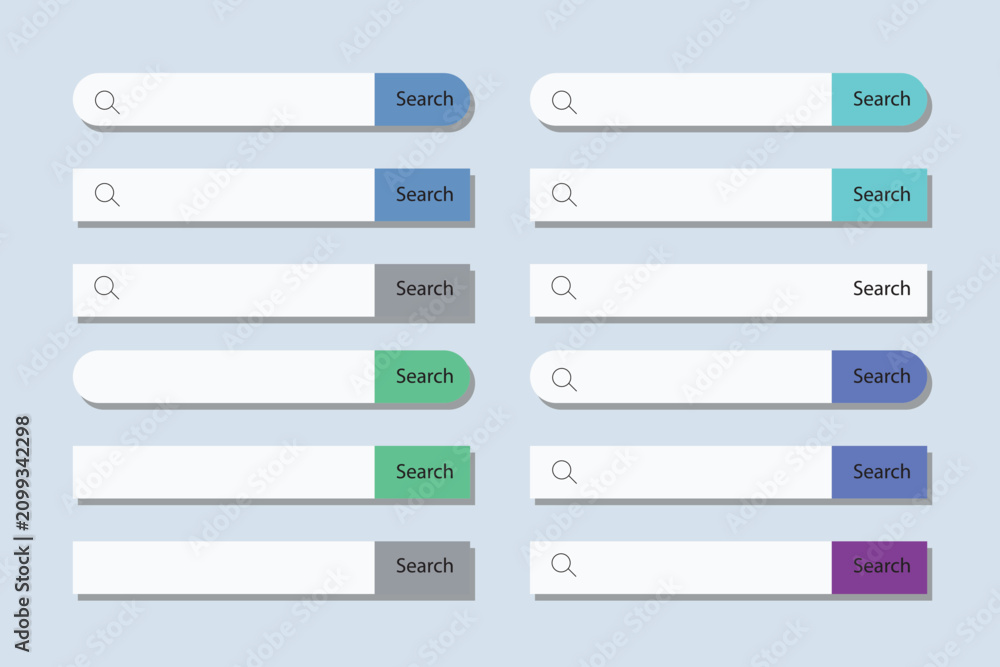The image size is (1000, 667).
Task: Click the rounded blue Search button
Action: (422, 99)
